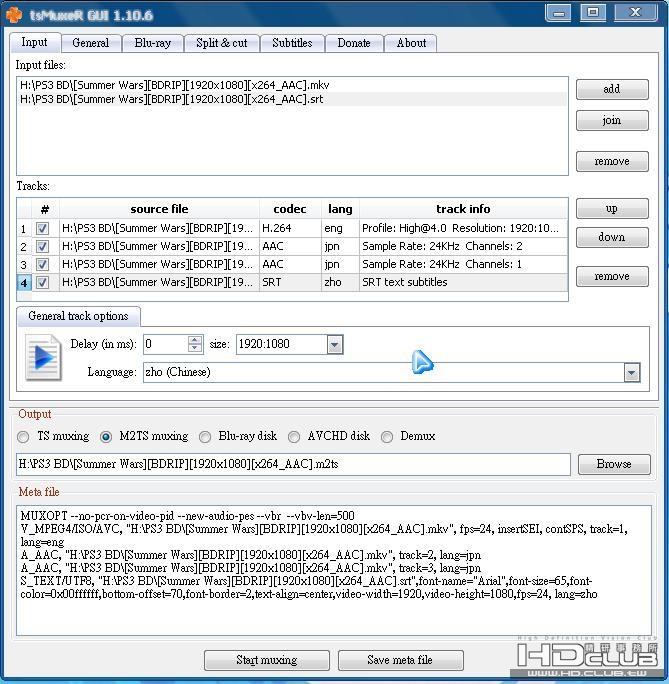Move track down with the down button
This screenshot has width=669, height=684.
pos(612,237)
